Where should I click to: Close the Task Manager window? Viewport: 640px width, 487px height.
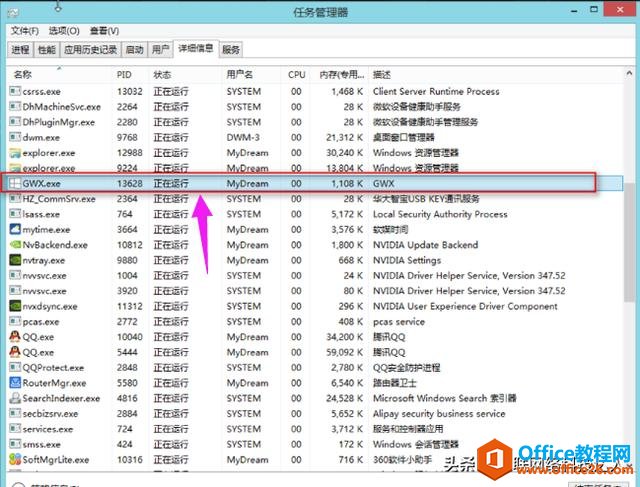(620, 9)
